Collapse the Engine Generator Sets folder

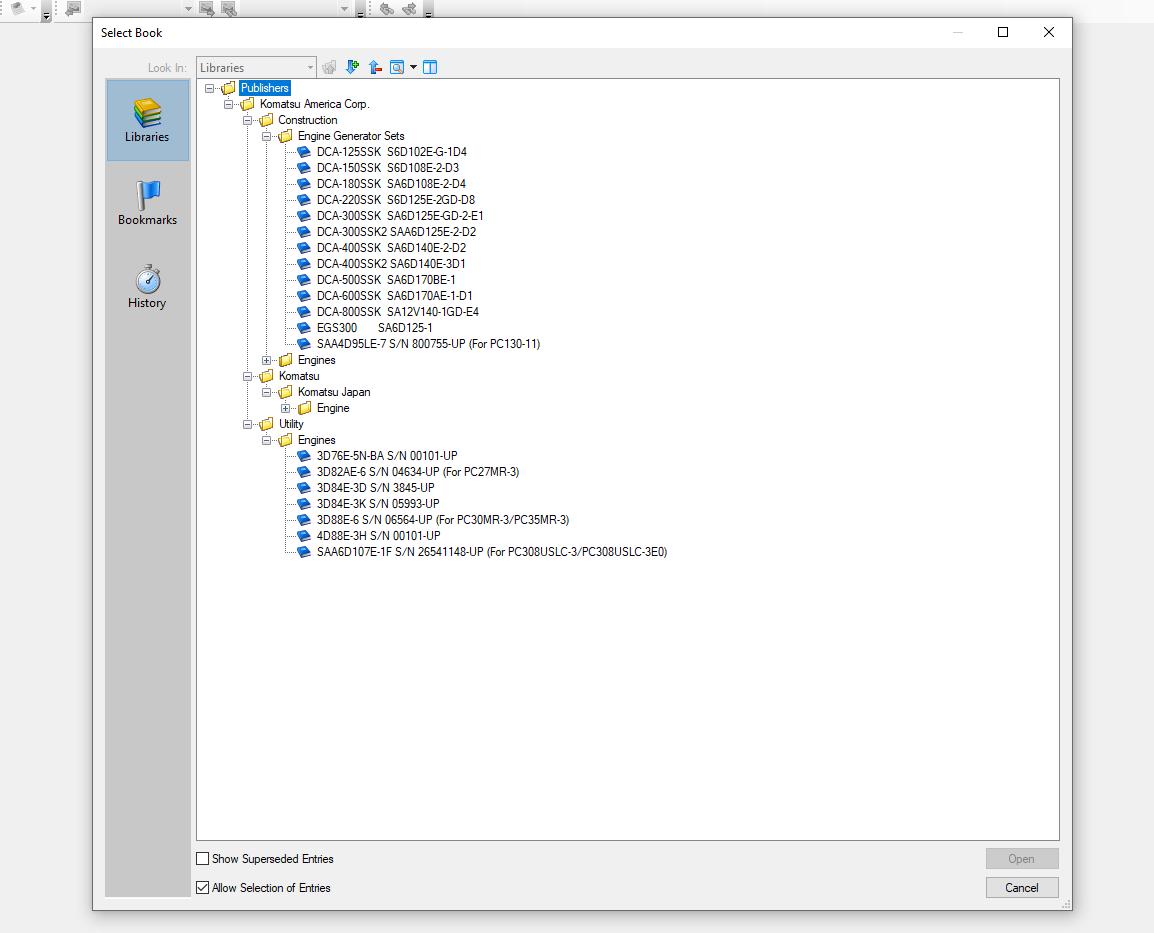[266, 136]
